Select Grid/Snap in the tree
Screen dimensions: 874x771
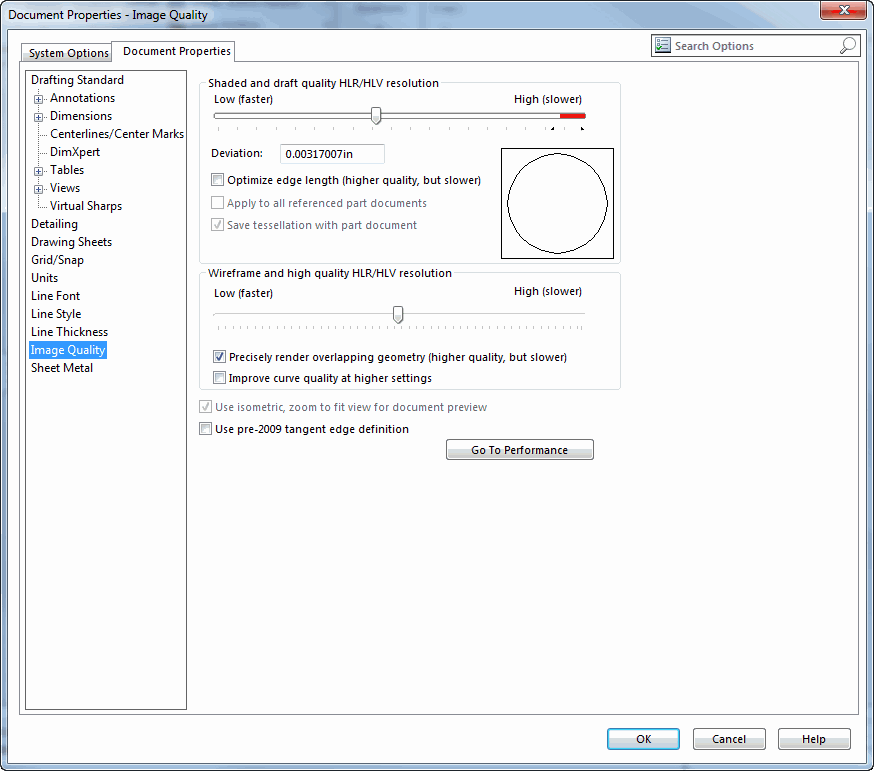click(x=57, y=260)
